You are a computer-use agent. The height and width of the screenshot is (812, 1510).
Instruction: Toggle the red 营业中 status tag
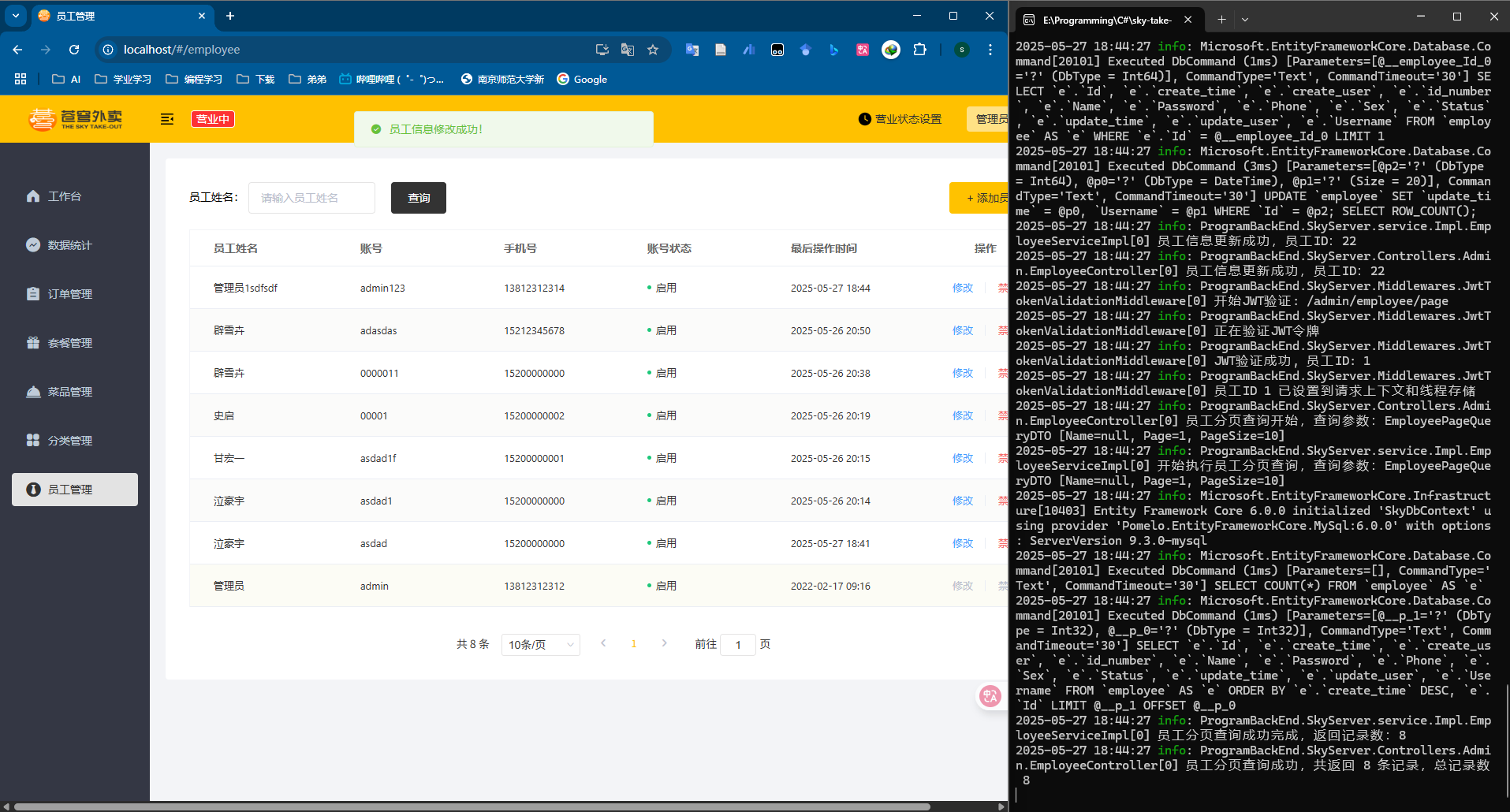213,119
